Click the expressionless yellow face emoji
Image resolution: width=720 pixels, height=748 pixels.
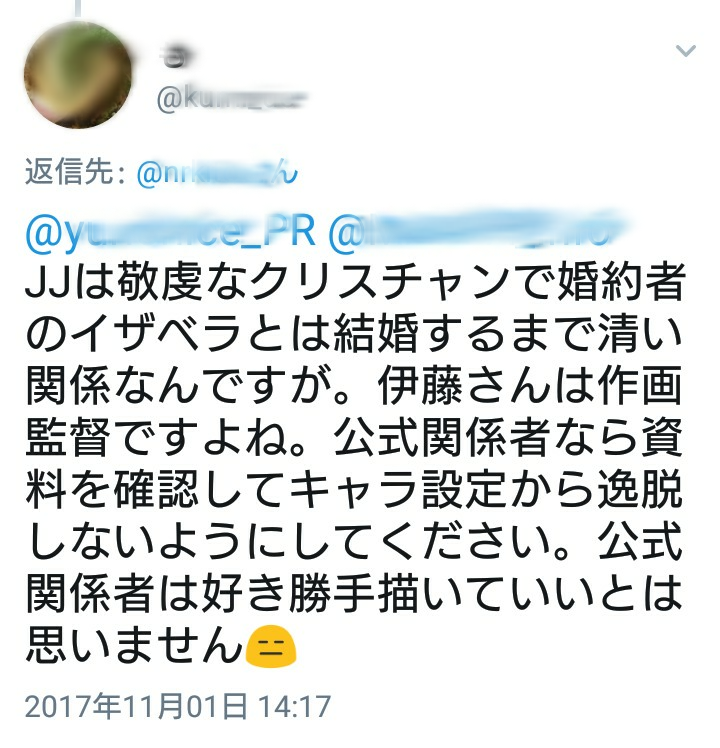(271, 647)
